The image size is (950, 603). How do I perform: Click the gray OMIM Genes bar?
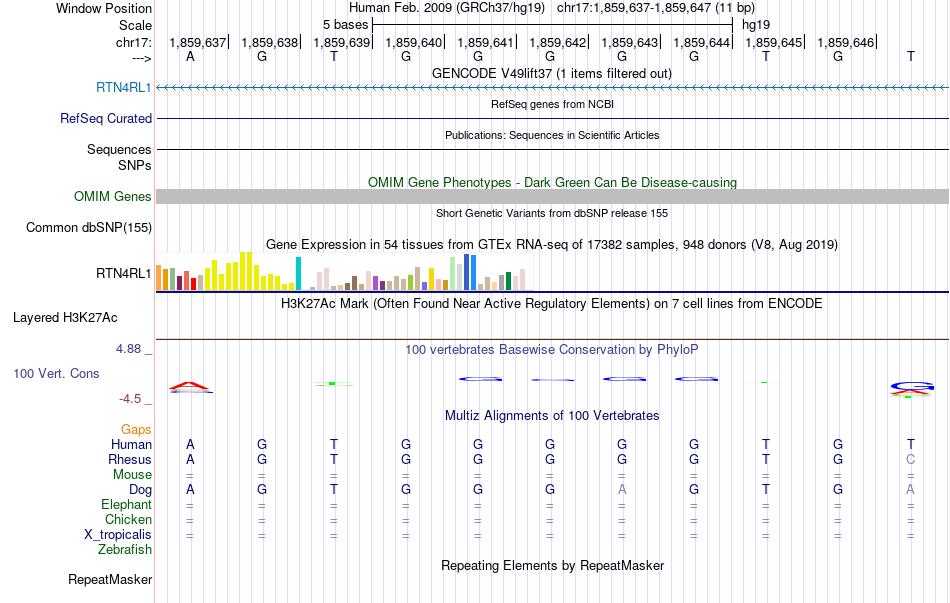[552, 197]
